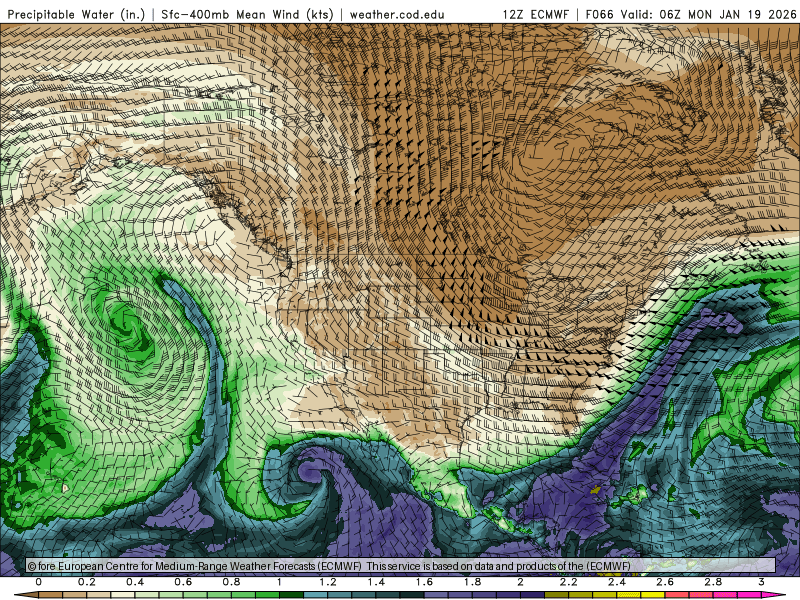This screenshot has width=800, height=600.
Task: Click the 'Valid: 06Z MON JAN 19 2026' text
Action: pyautogui.click(x=708, y=15)
